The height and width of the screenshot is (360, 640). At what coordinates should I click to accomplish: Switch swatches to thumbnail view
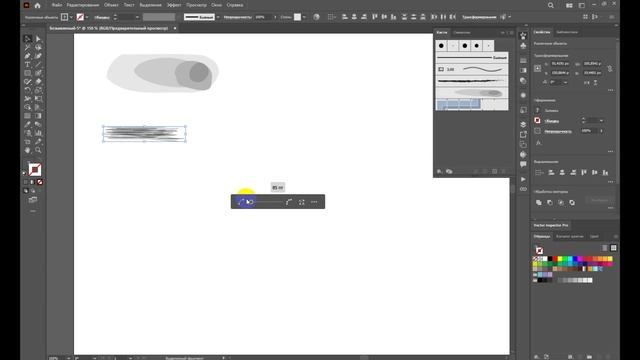[x=613, y=248]
